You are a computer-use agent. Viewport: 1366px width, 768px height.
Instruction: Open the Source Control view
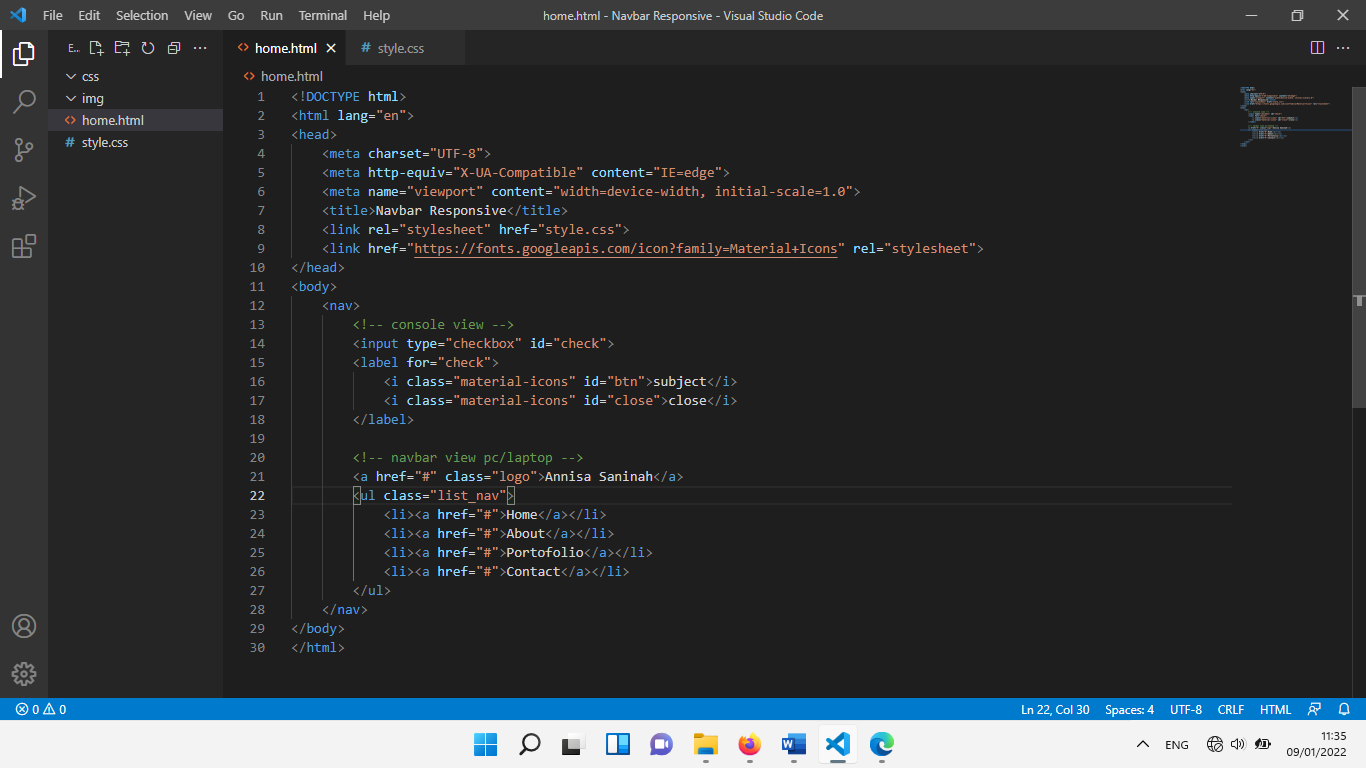[24, 150]
